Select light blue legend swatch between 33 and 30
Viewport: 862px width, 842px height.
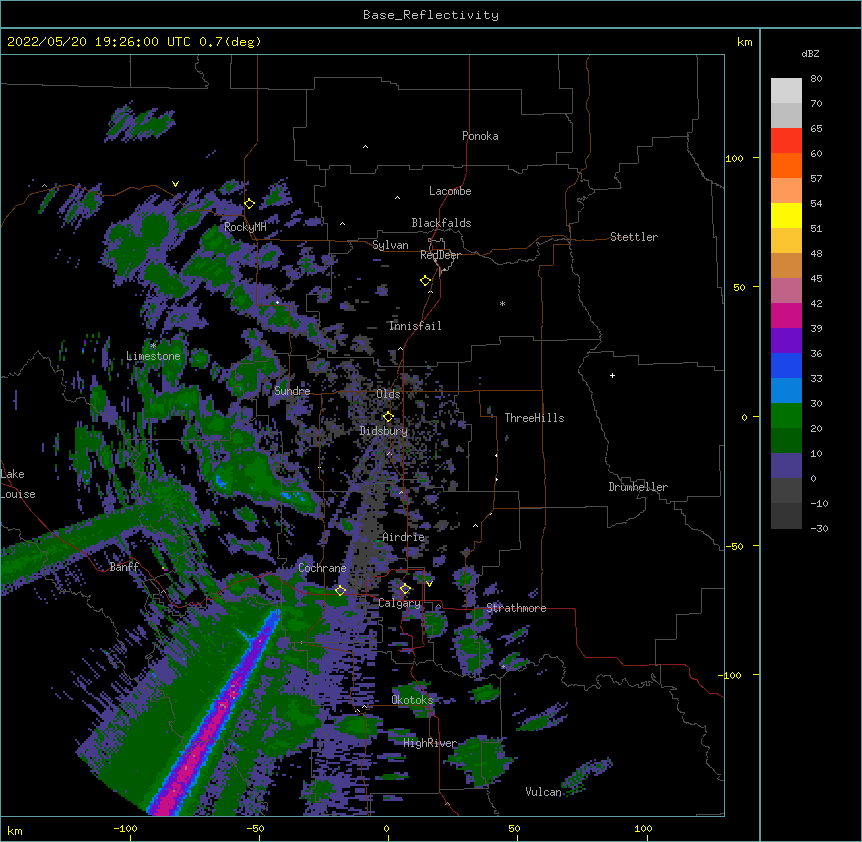(x=786, y=391)
